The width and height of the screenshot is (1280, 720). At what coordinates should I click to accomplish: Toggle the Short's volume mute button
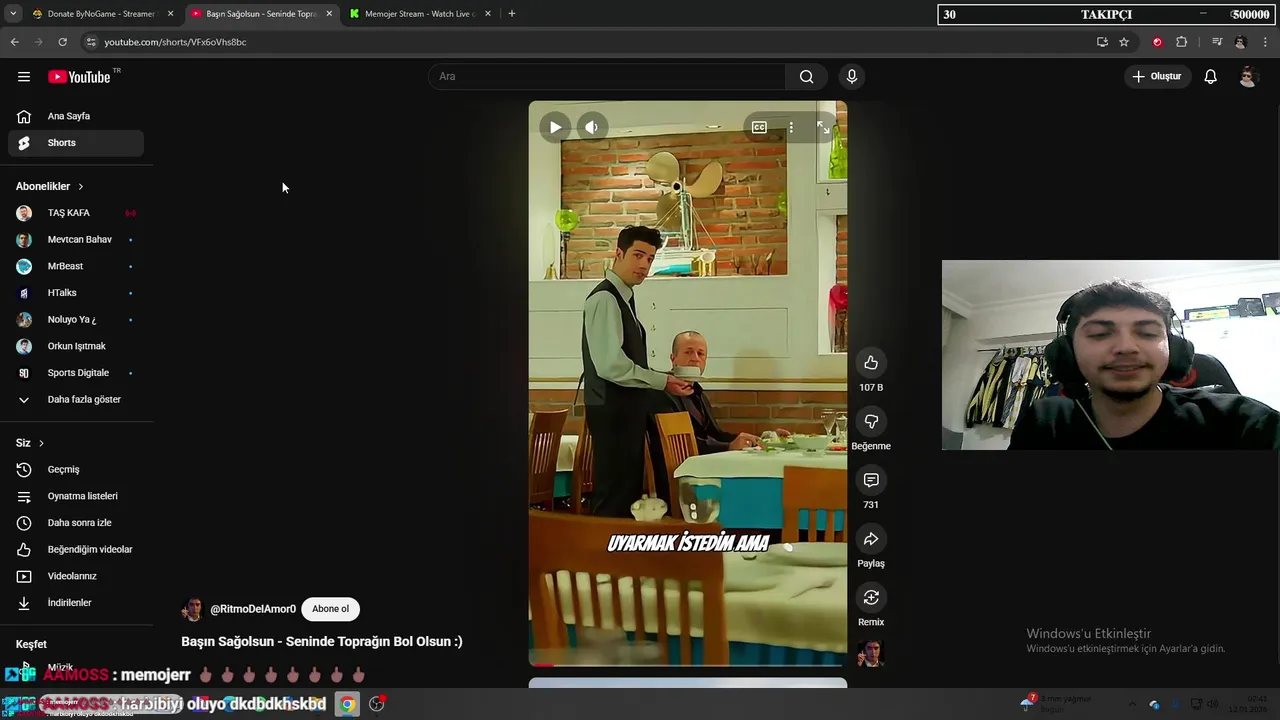point(592,127)
